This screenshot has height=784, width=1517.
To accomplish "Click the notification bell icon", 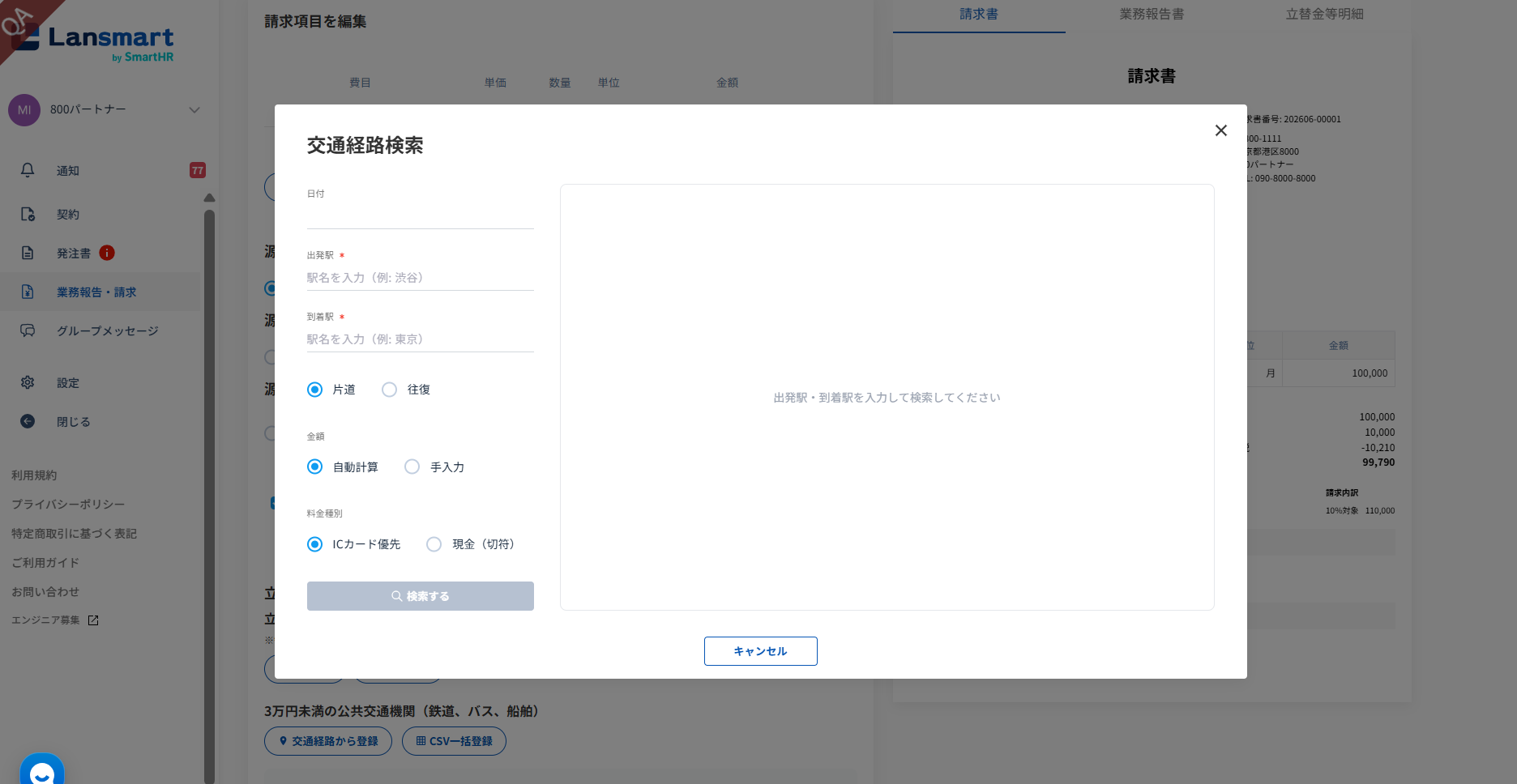I will point(28,170).
